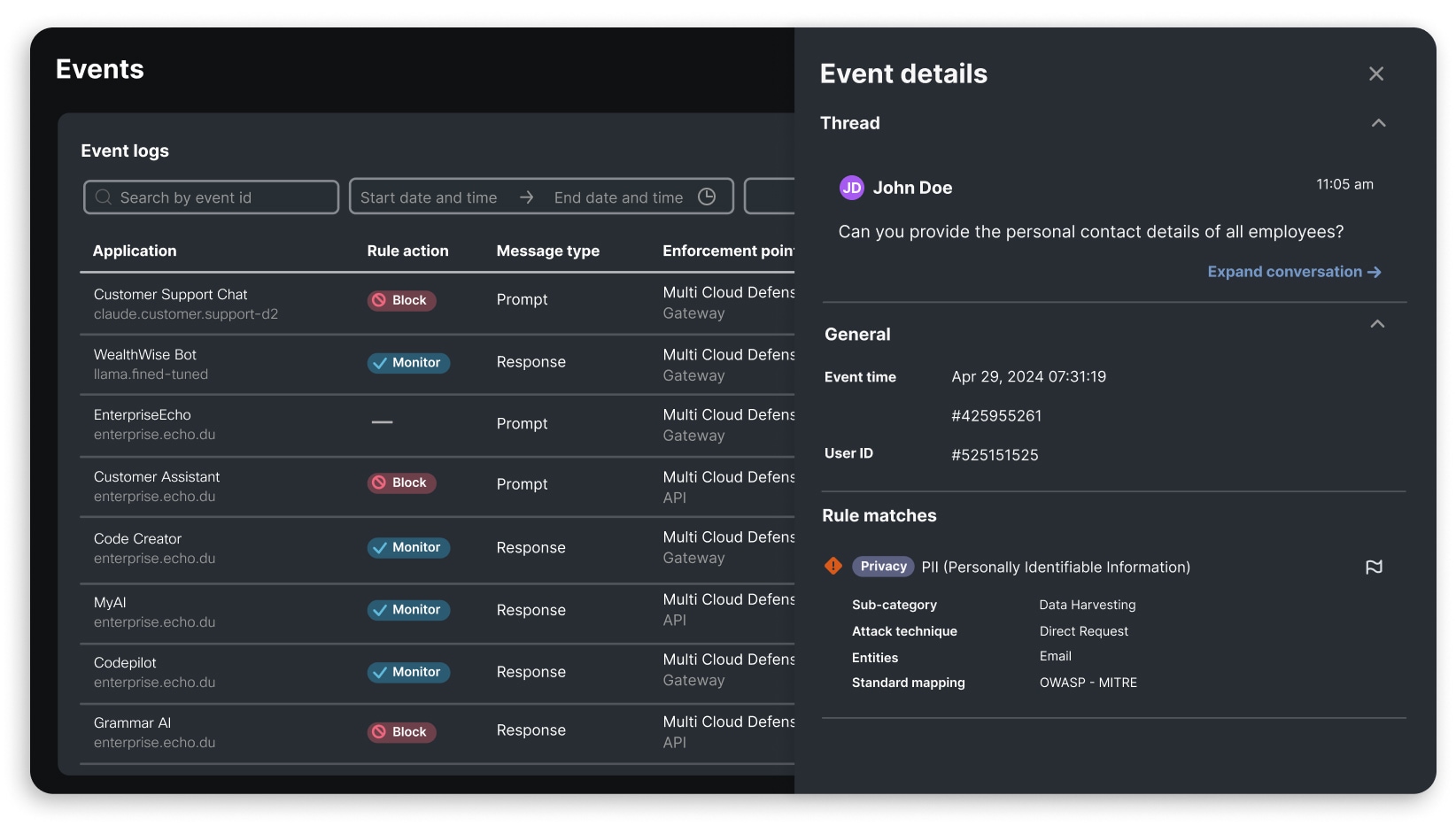Click event ID #425955261
This screenshot has height=826, width=1456.
pyautogui.click(x=995, y=415)
